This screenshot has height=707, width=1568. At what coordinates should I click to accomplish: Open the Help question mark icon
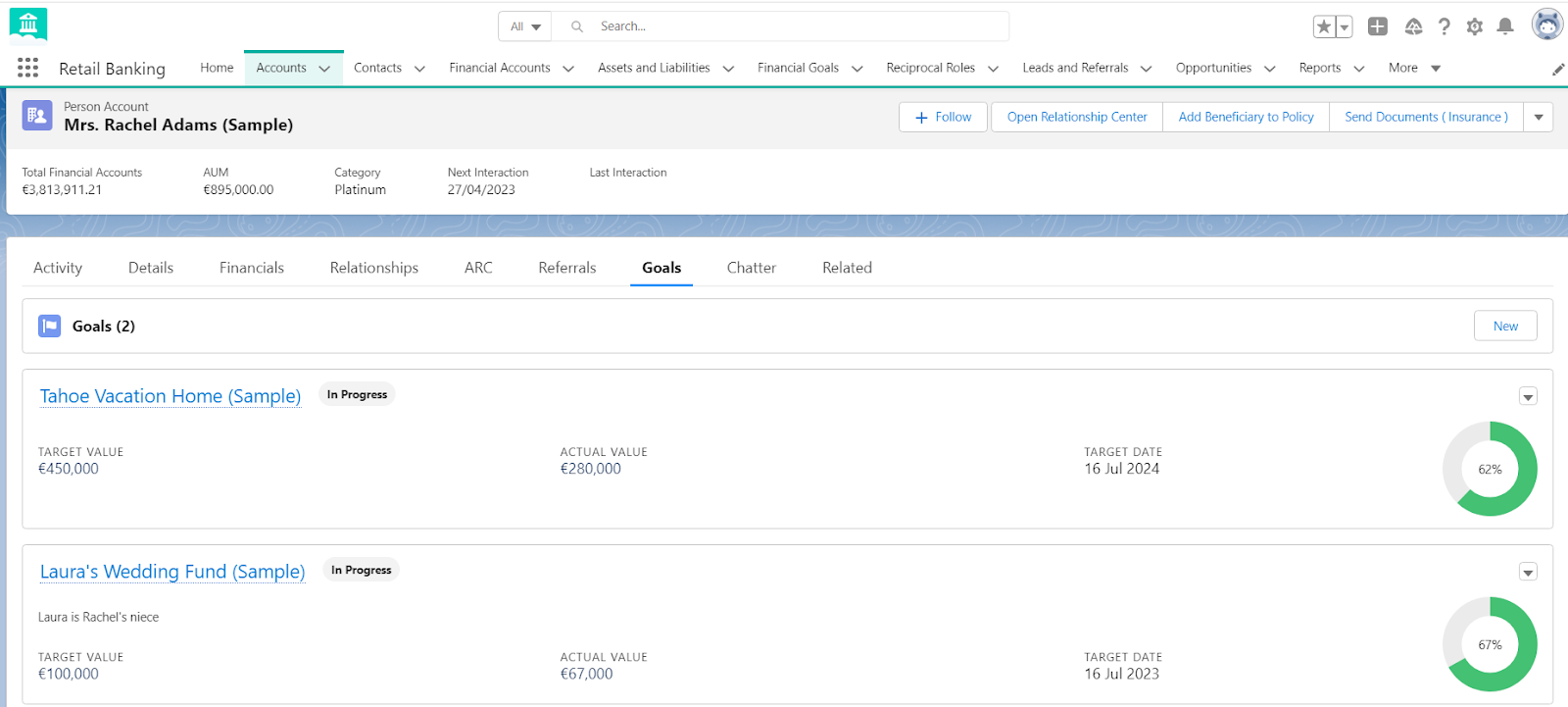click(1445, 26)
